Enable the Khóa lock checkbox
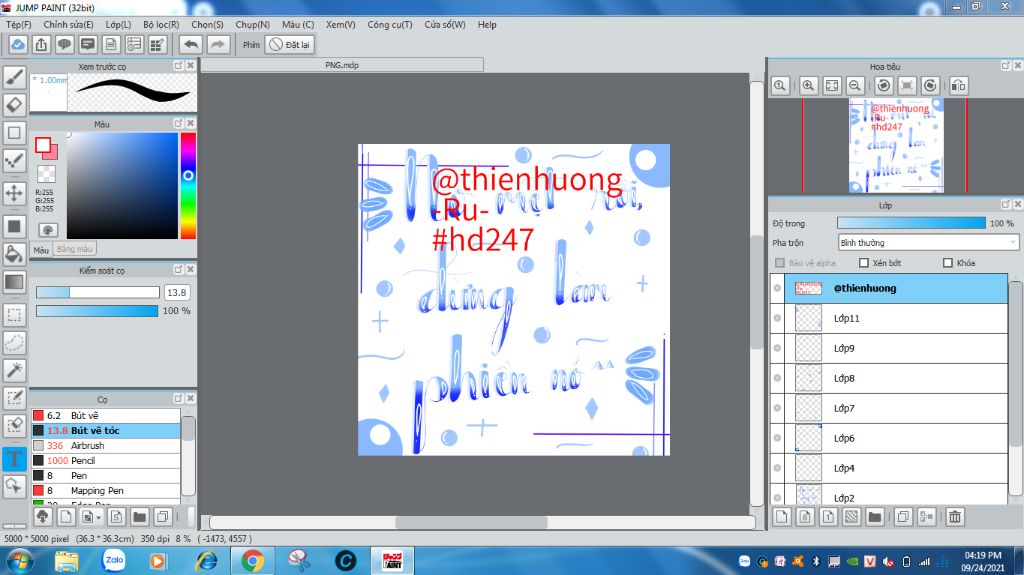 tap(948, 263)
